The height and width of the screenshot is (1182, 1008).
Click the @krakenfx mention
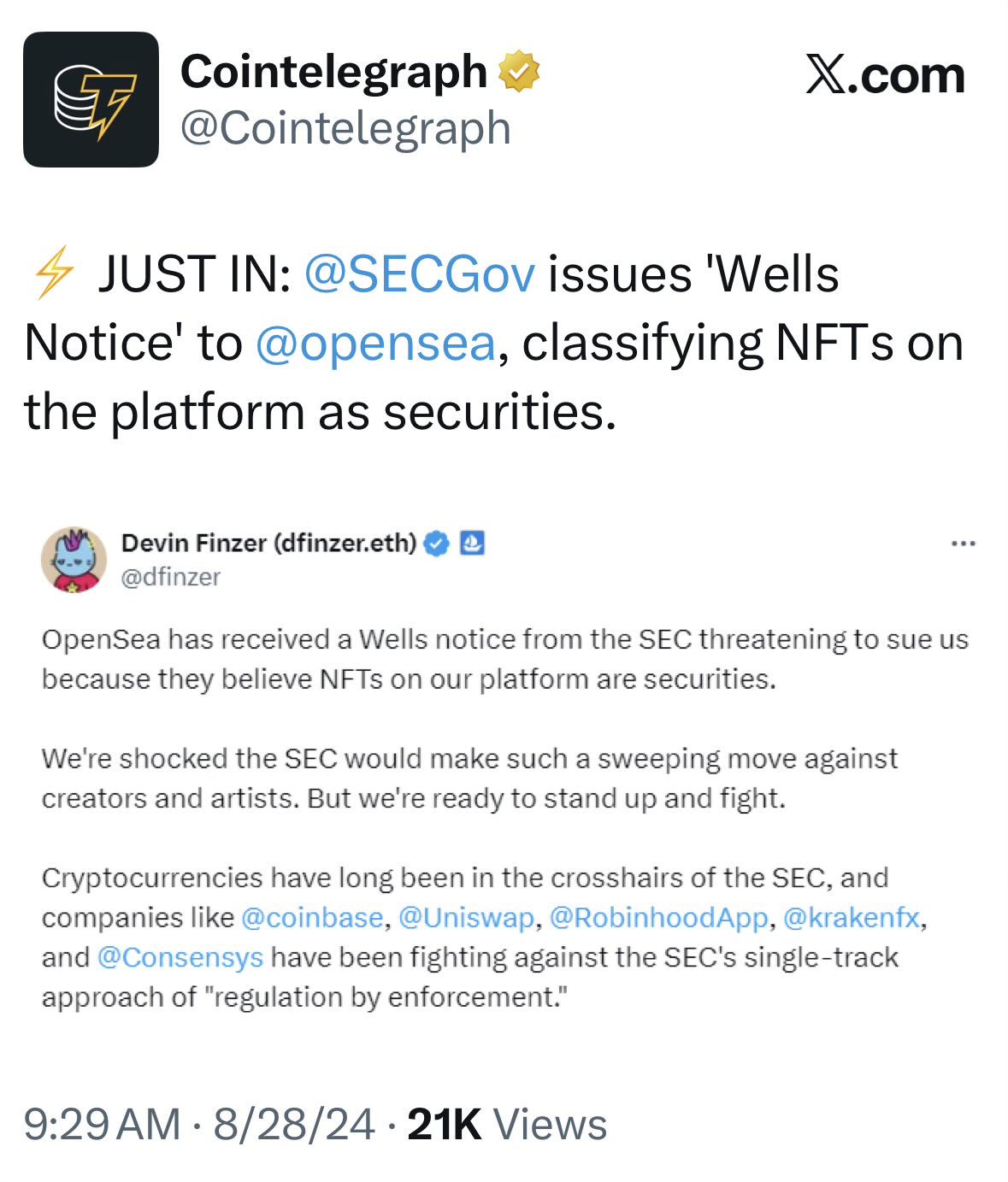pyautogui.click(x=851, y=918)
